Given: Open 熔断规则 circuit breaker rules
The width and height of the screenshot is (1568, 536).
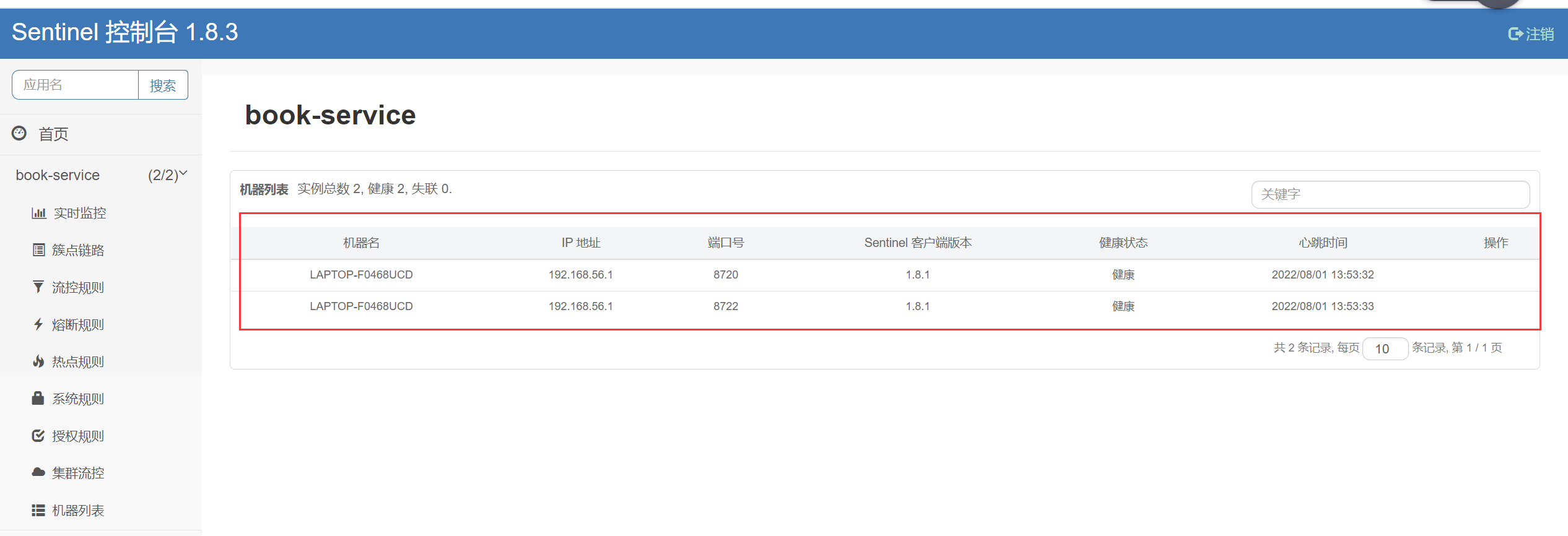Looking at the screenshot, I should tap(78, 324).
